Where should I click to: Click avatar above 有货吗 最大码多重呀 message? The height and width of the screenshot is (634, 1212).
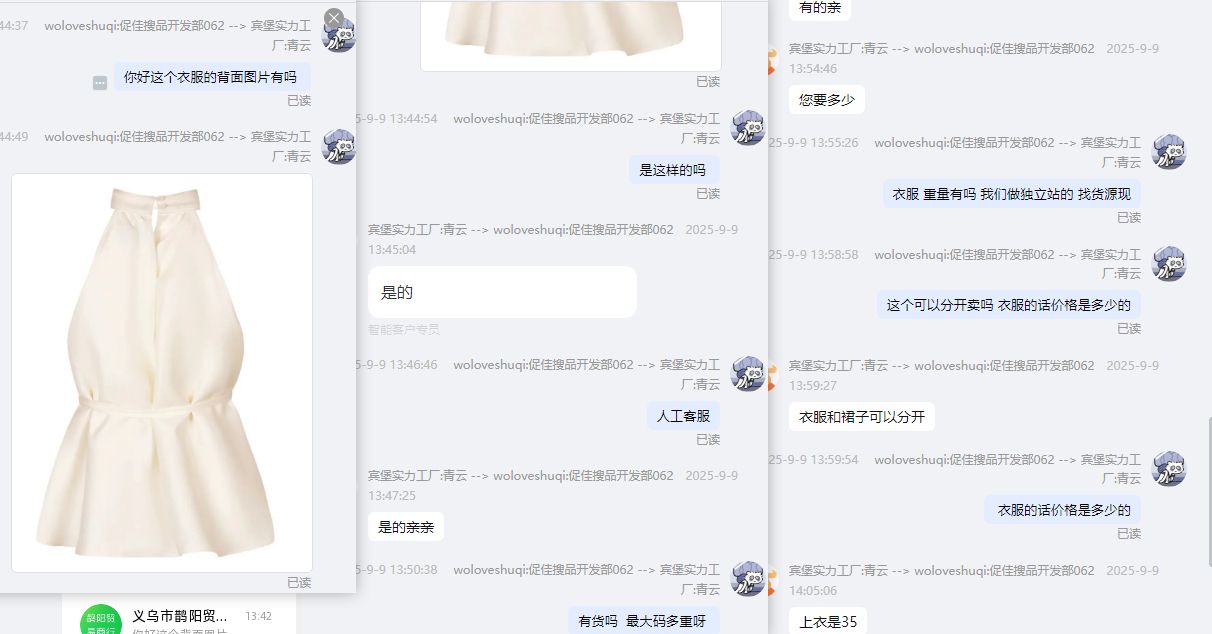point(748,579)
